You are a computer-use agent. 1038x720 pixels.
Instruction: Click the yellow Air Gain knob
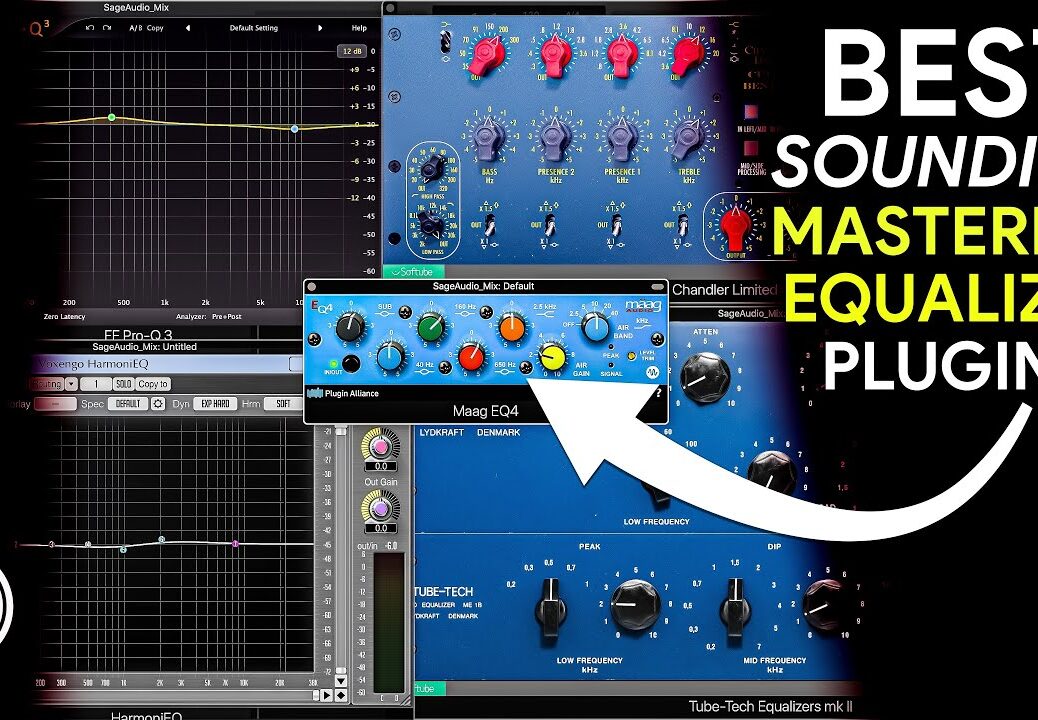(552, 357)
